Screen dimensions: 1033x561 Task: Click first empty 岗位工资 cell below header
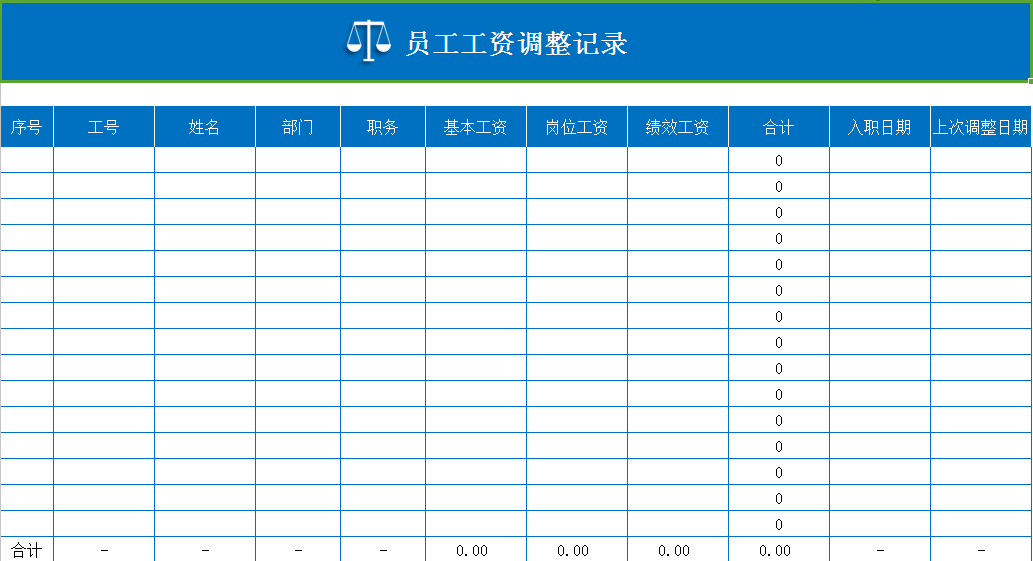click(576, 160)
